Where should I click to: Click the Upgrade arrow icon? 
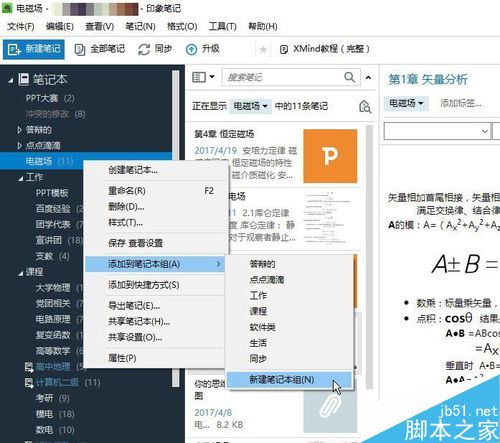(191, 50)
